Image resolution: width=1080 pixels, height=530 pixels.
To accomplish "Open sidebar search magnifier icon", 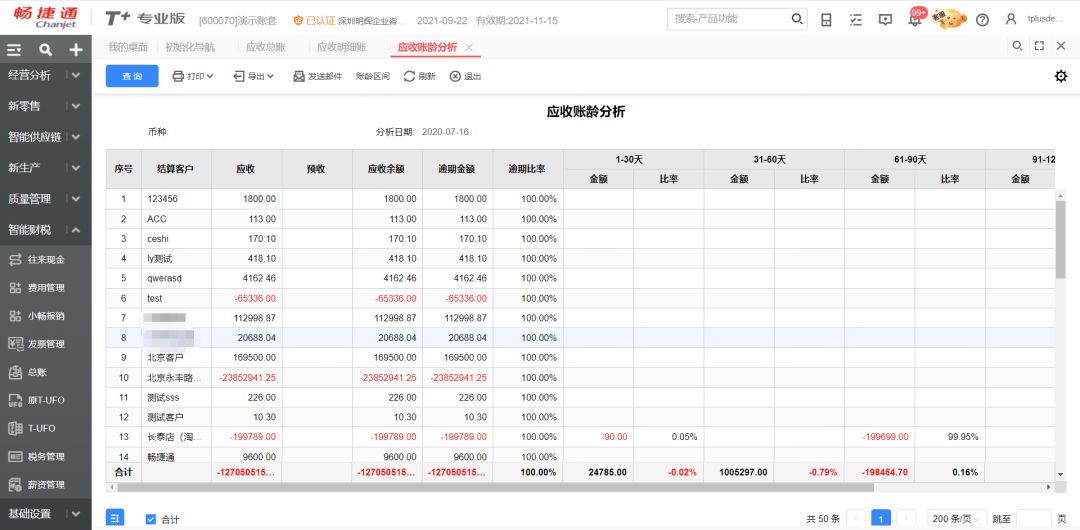I will pos(45,50).
